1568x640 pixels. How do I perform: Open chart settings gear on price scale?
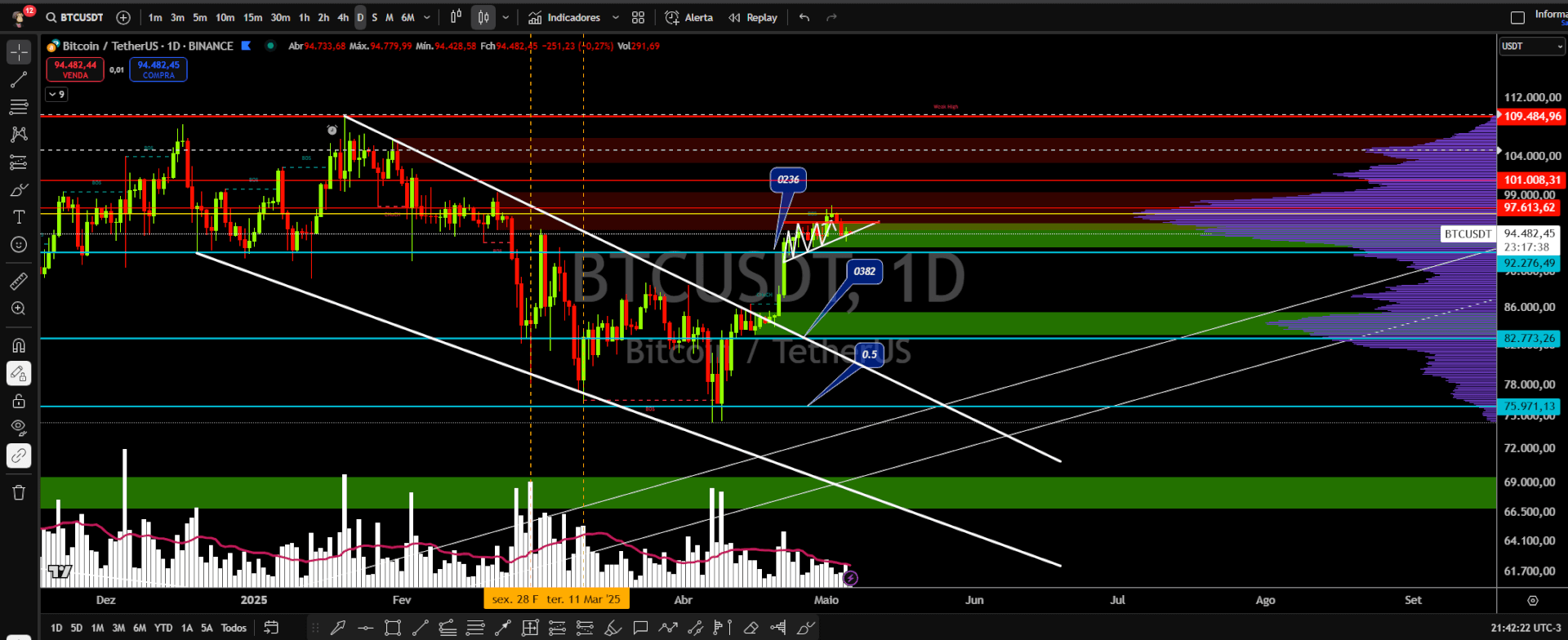click(x=1533, y=600)
